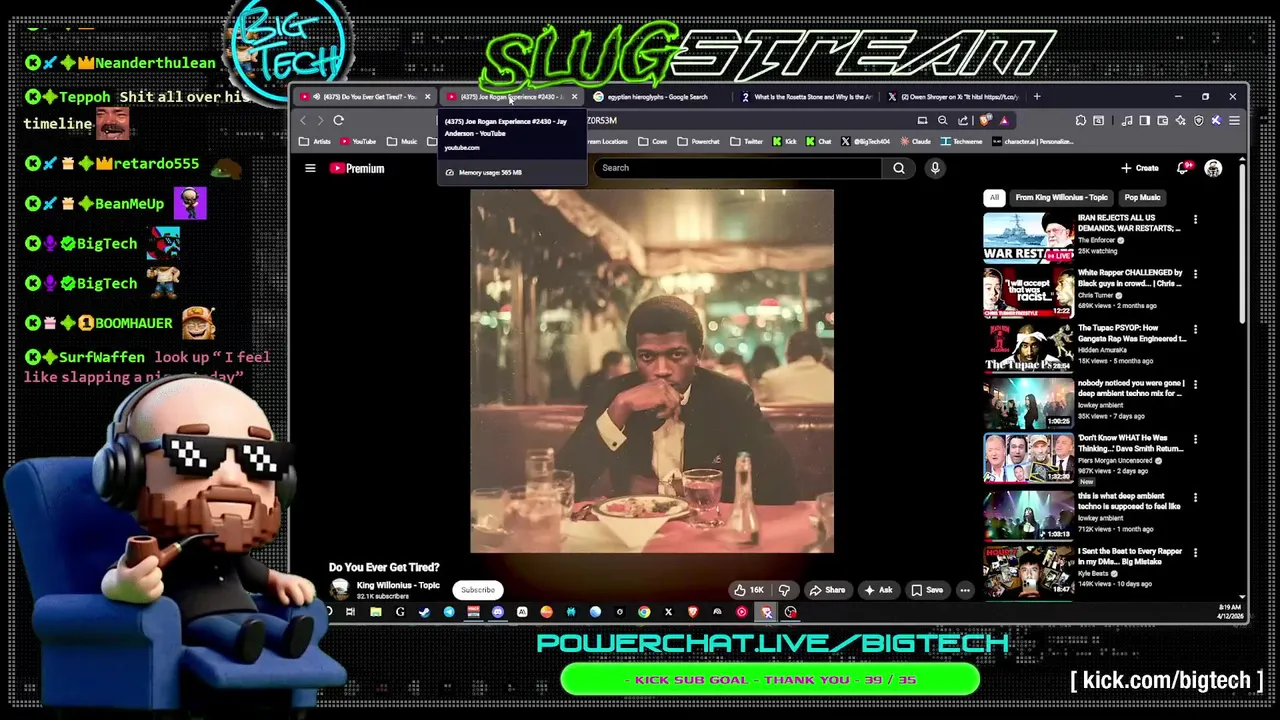Switch to the 'What Is the Rosetta Stone' tab
Image resolution: width=1280 pixels, height=720 pixels.
pos(808,97)
